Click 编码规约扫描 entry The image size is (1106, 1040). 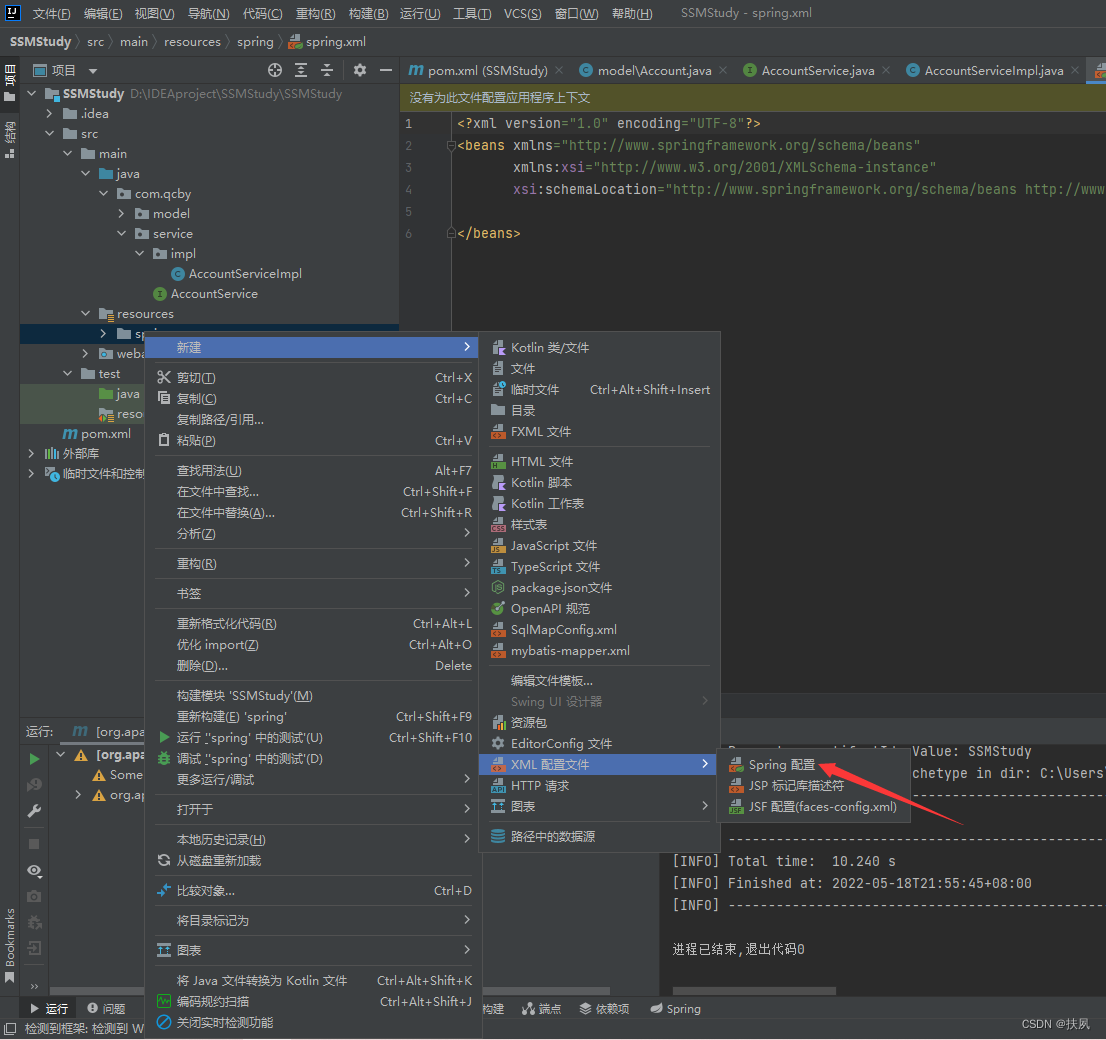(314, 1001)
